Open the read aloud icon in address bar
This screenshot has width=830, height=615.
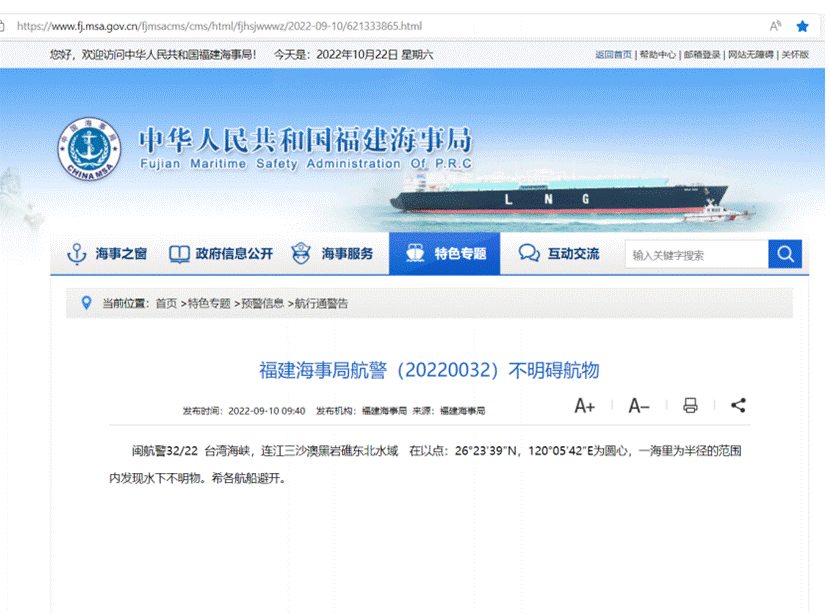[x=775, y=26]
